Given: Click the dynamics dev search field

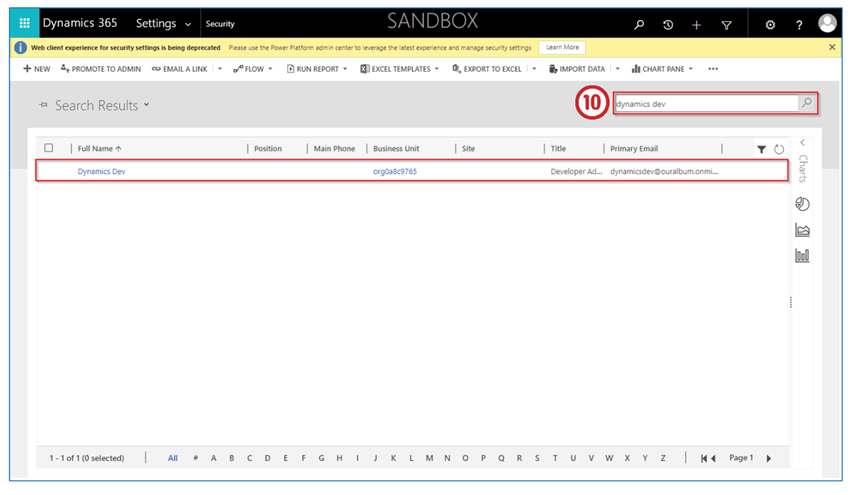Looking at the screenshot, I should [704, 103].
